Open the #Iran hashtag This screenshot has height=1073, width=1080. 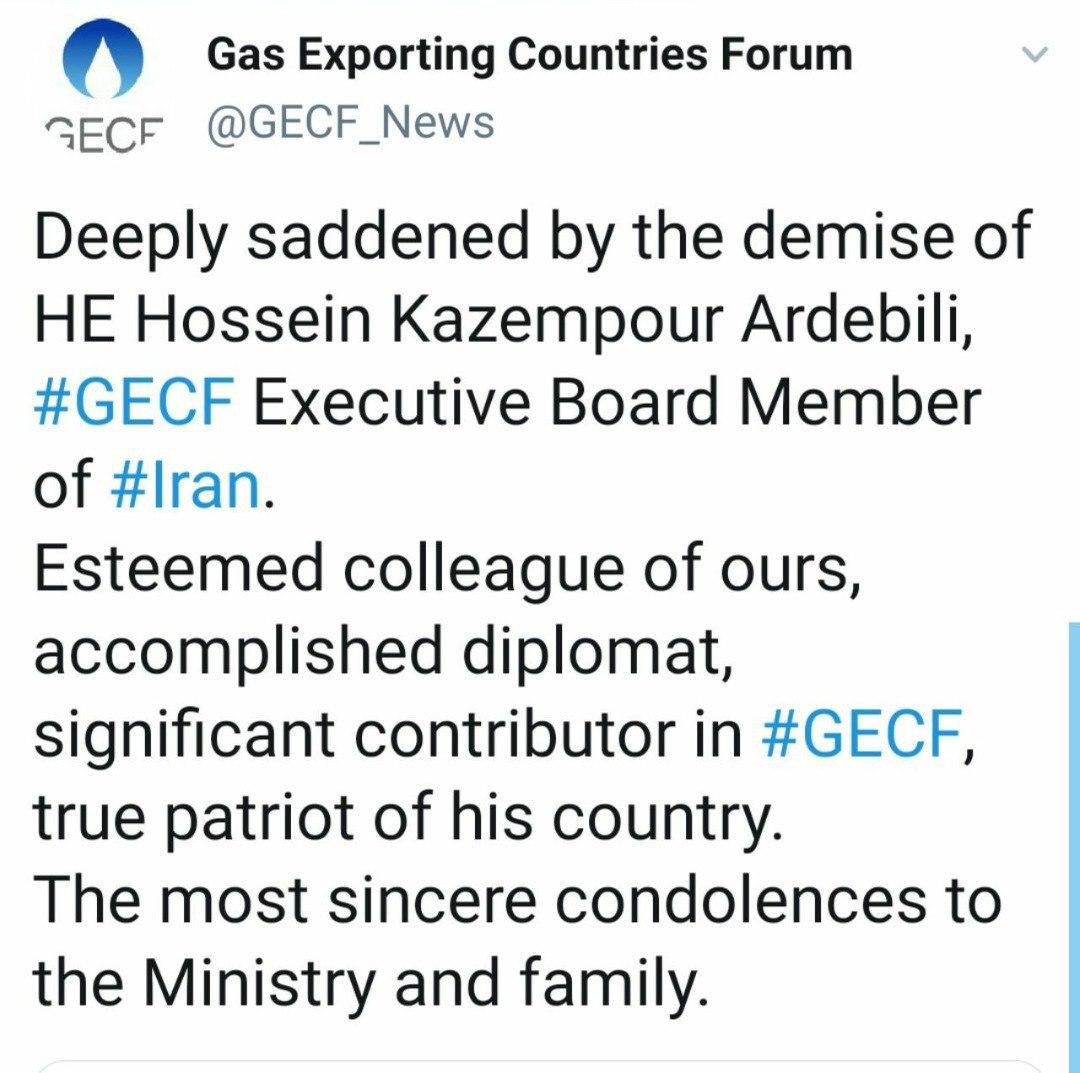click(186, 488)
